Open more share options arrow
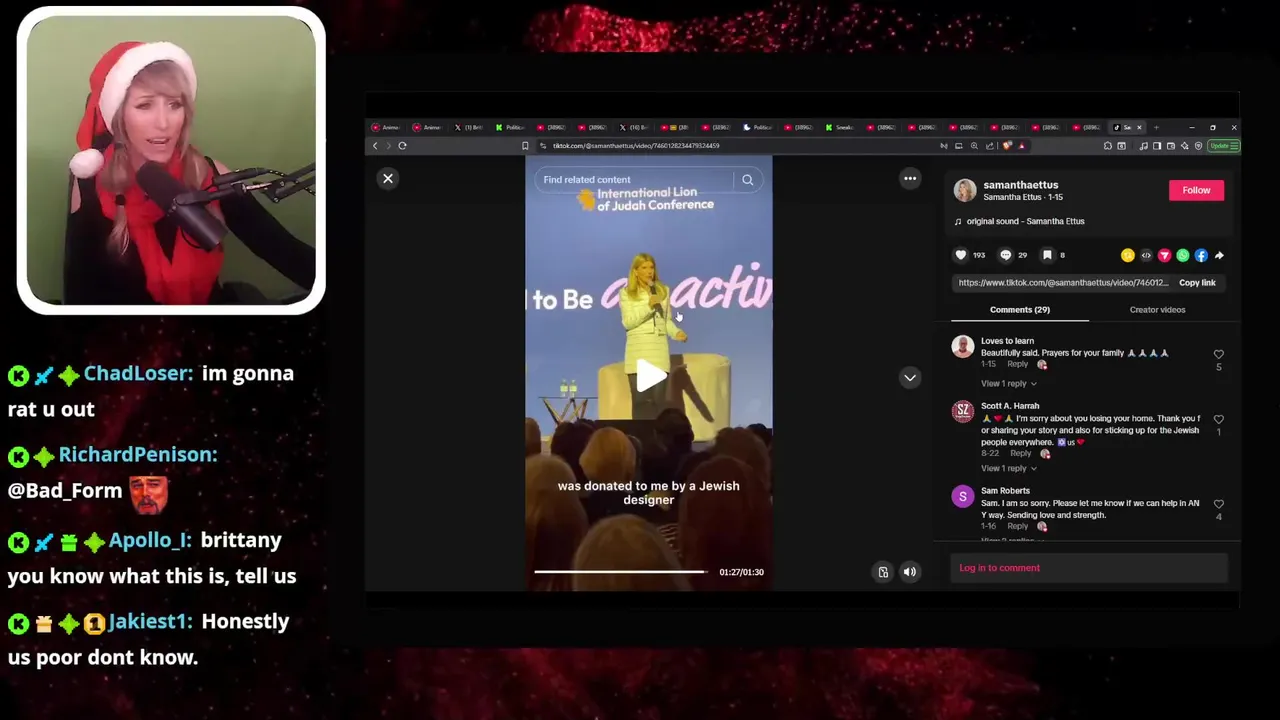Viewport: 1280px width, 720px height. coord(1219,255)
